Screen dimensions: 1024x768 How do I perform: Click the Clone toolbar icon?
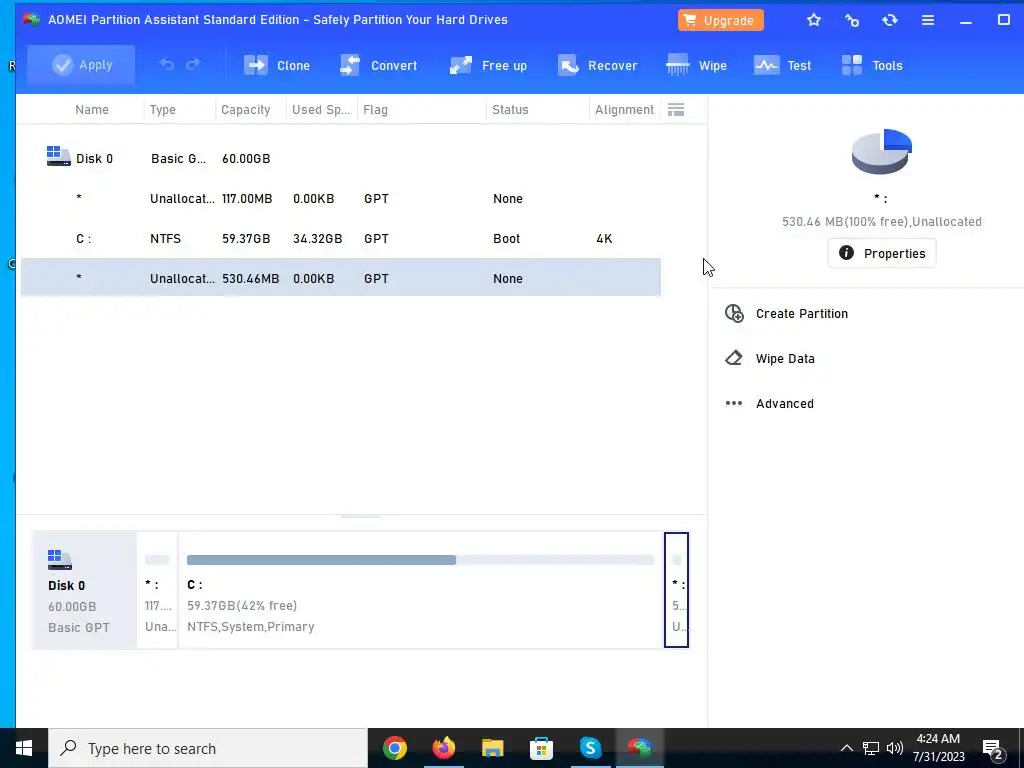pyautogui.click(x=255, y=65)
